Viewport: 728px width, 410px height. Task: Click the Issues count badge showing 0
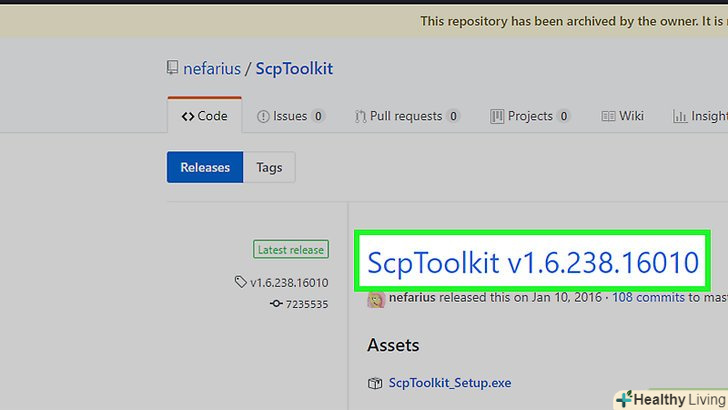coord(318,116)
